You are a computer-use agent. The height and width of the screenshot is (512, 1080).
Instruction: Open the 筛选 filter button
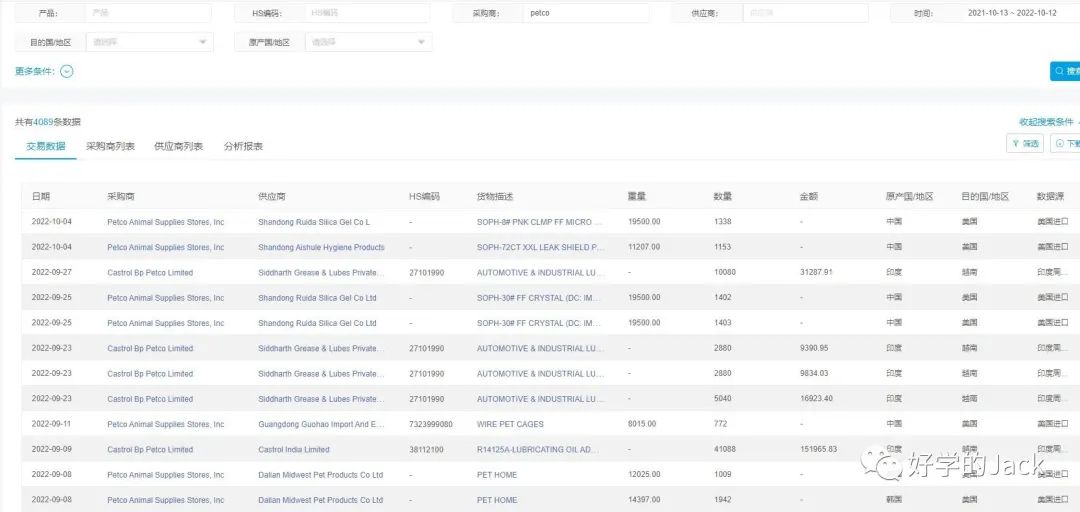pos(1024,144)
